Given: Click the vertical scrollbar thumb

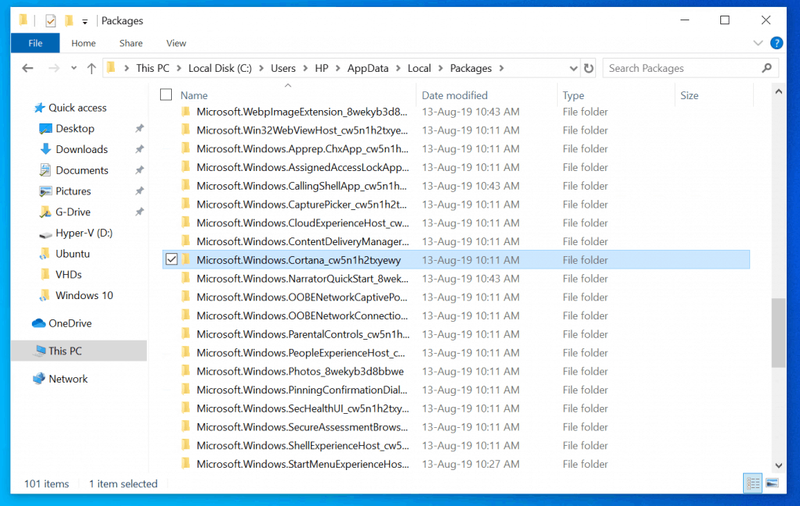Looking at the screenshot, I should point(779,333).
